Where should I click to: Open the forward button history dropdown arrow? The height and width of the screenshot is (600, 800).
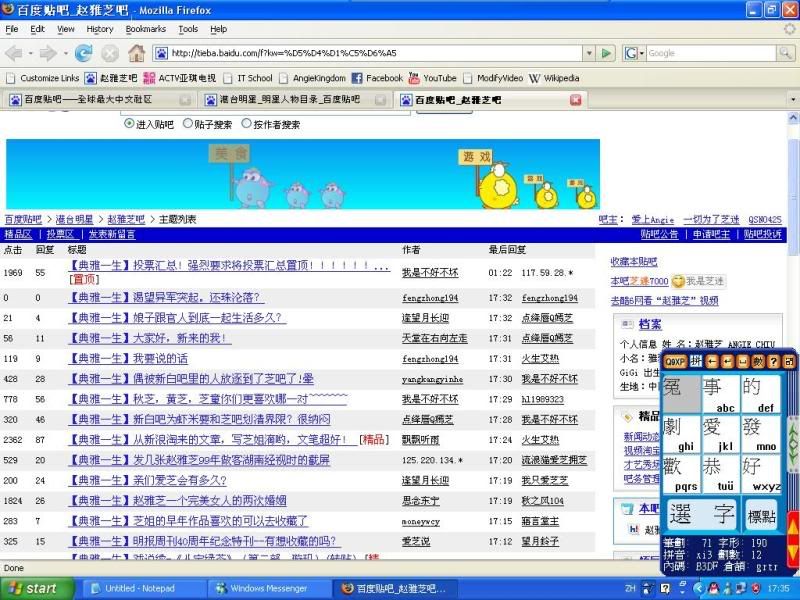tap(65, 53)
